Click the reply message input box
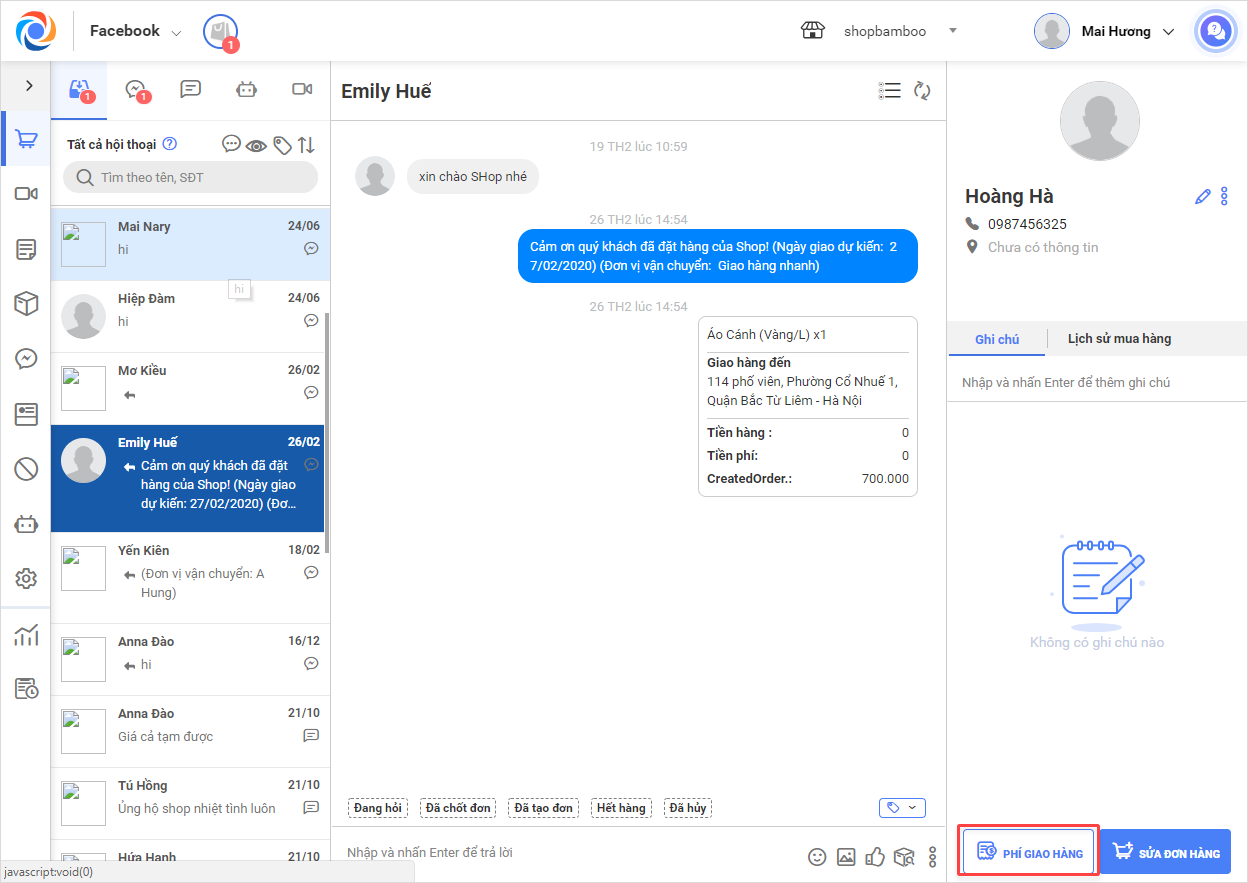1248x883 pixels. click(x=570, y=853)
